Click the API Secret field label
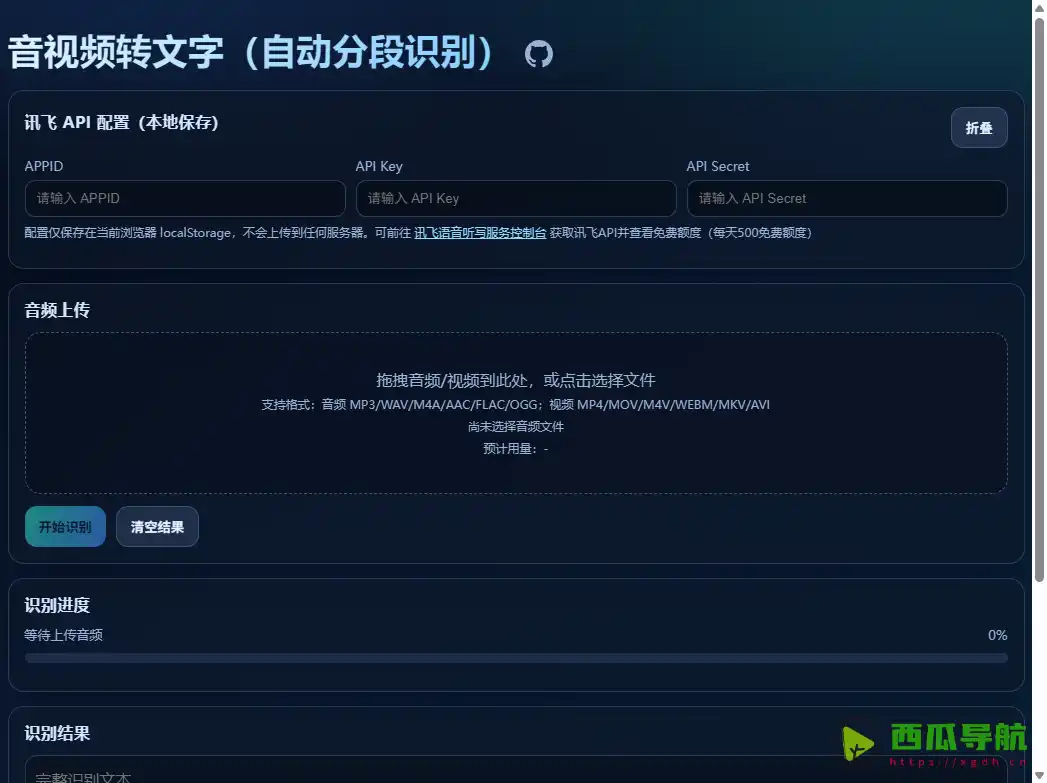Screen dimensions: 1047x783 pos(718,166)
